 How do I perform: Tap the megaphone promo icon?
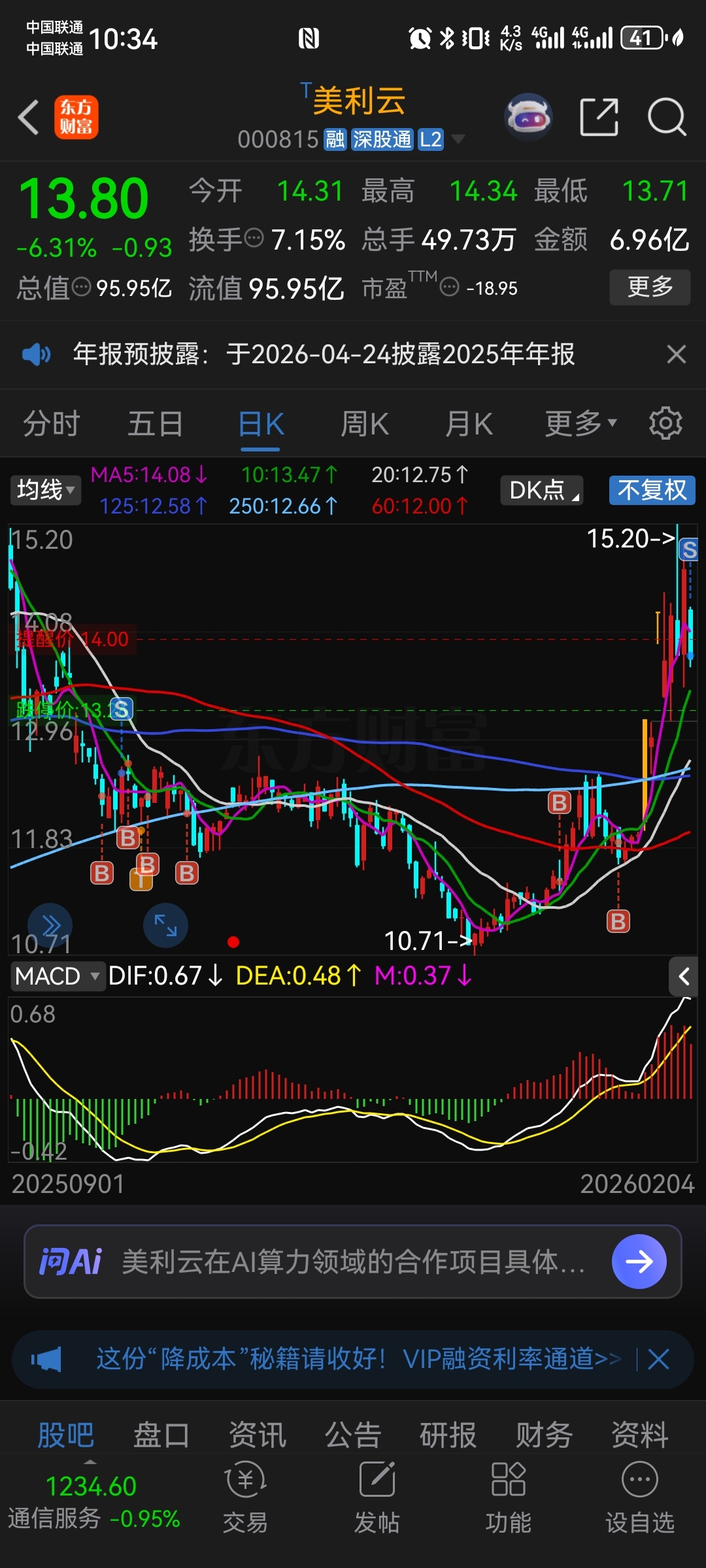[46, 1360]
